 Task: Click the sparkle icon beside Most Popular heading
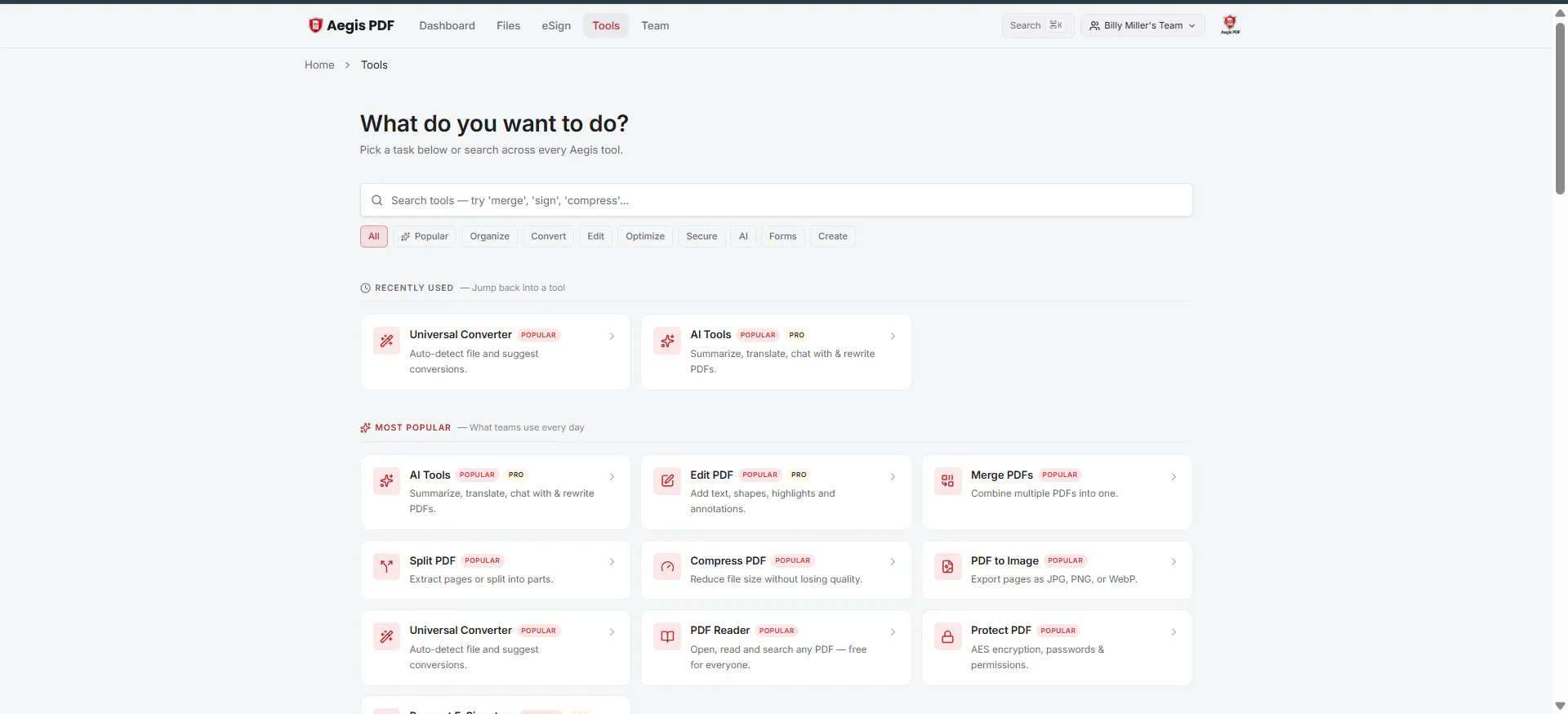[x=365, y=427]
